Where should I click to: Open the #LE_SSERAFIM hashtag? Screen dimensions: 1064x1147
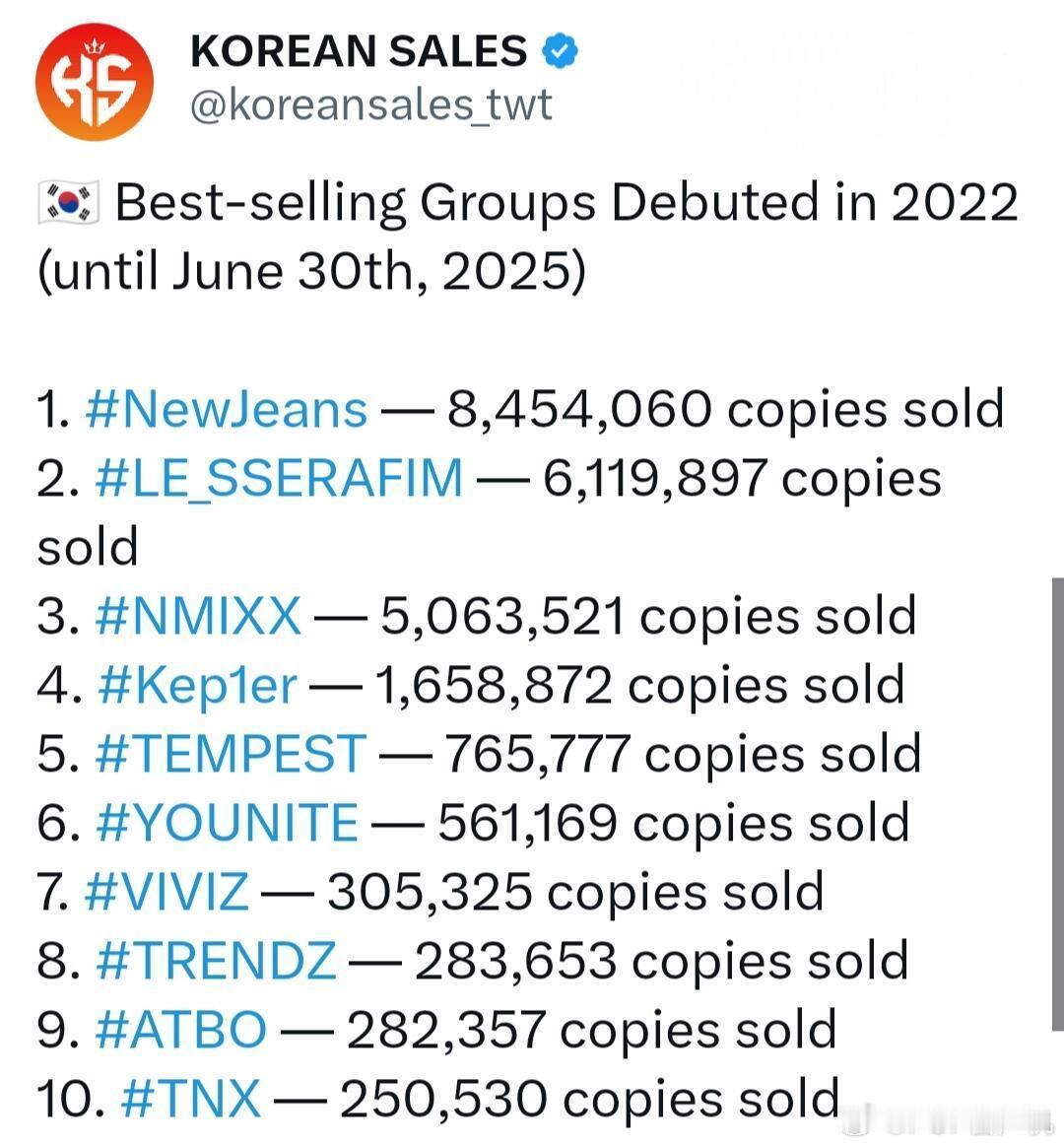(x=280, y=478)
